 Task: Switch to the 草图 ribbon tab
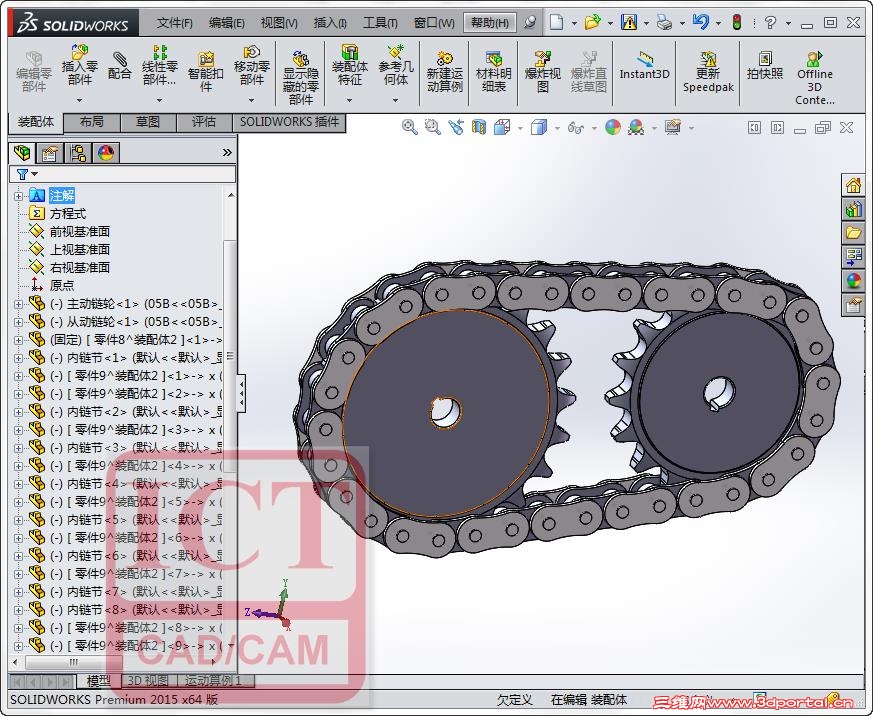pyautogui.click(x=148, y=122)
